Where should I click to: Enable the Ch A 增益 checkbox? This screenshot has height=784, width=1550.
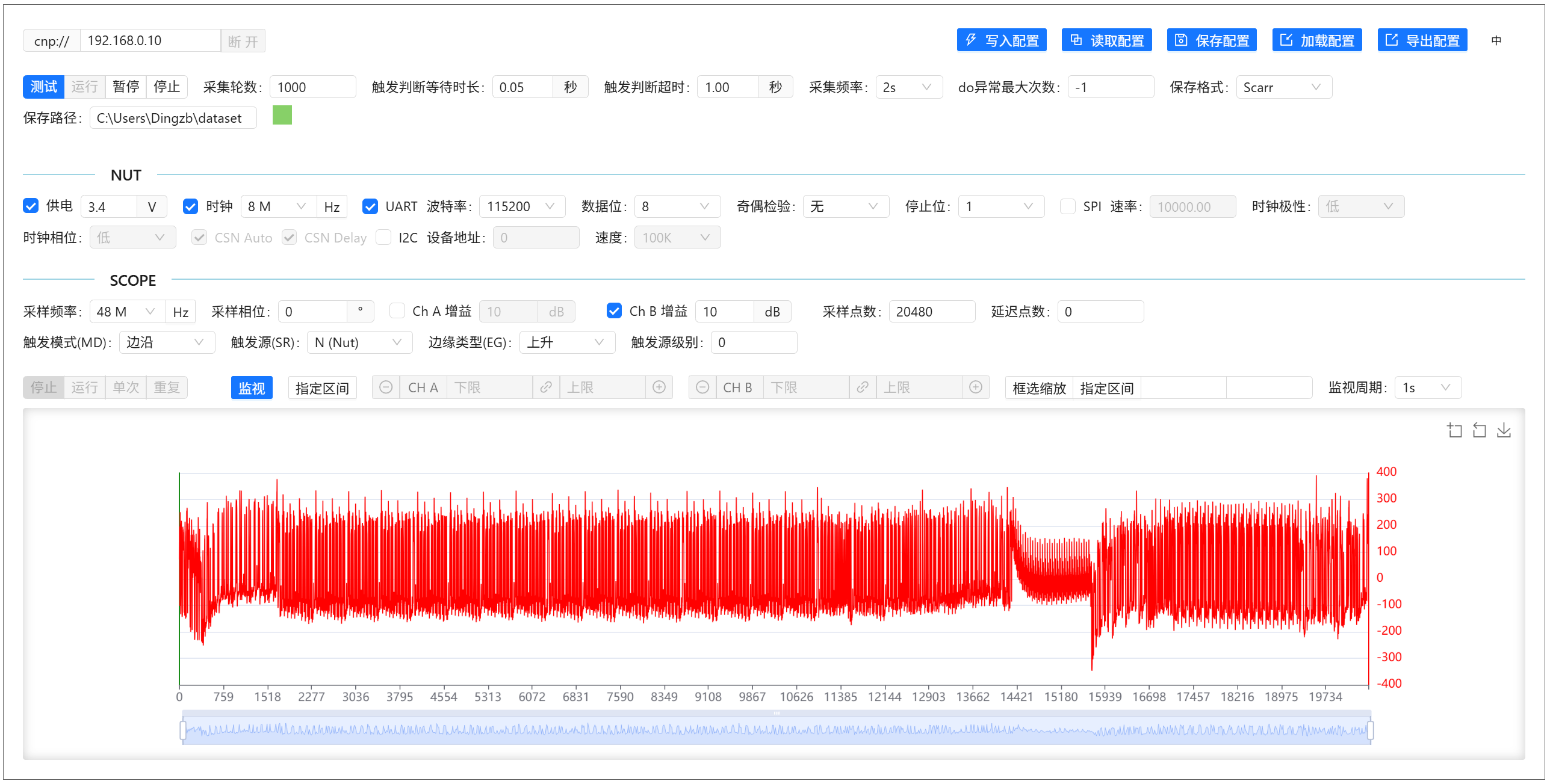click(x=397, y=311)
